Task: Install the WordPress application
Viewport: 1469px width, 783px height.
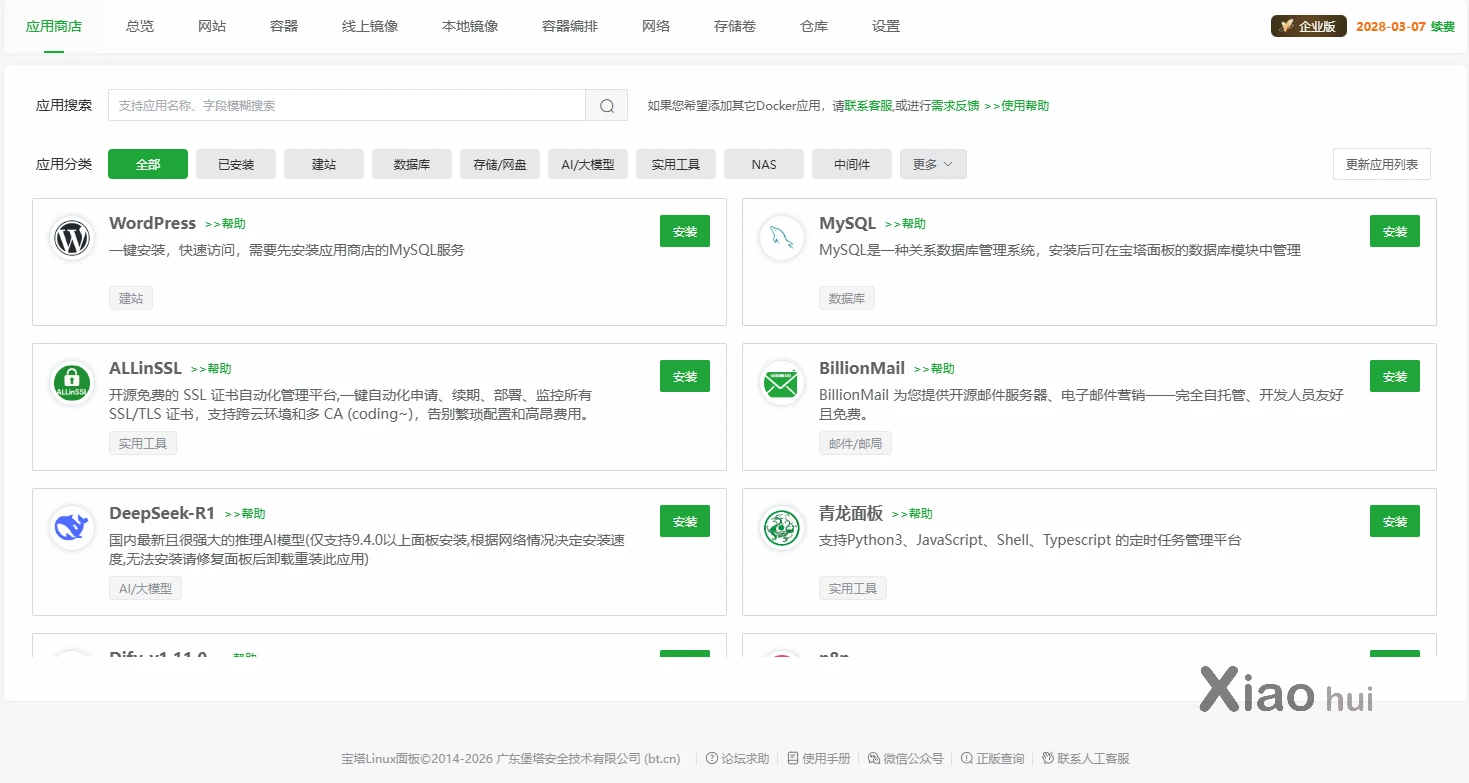Action: coord(684,231)
